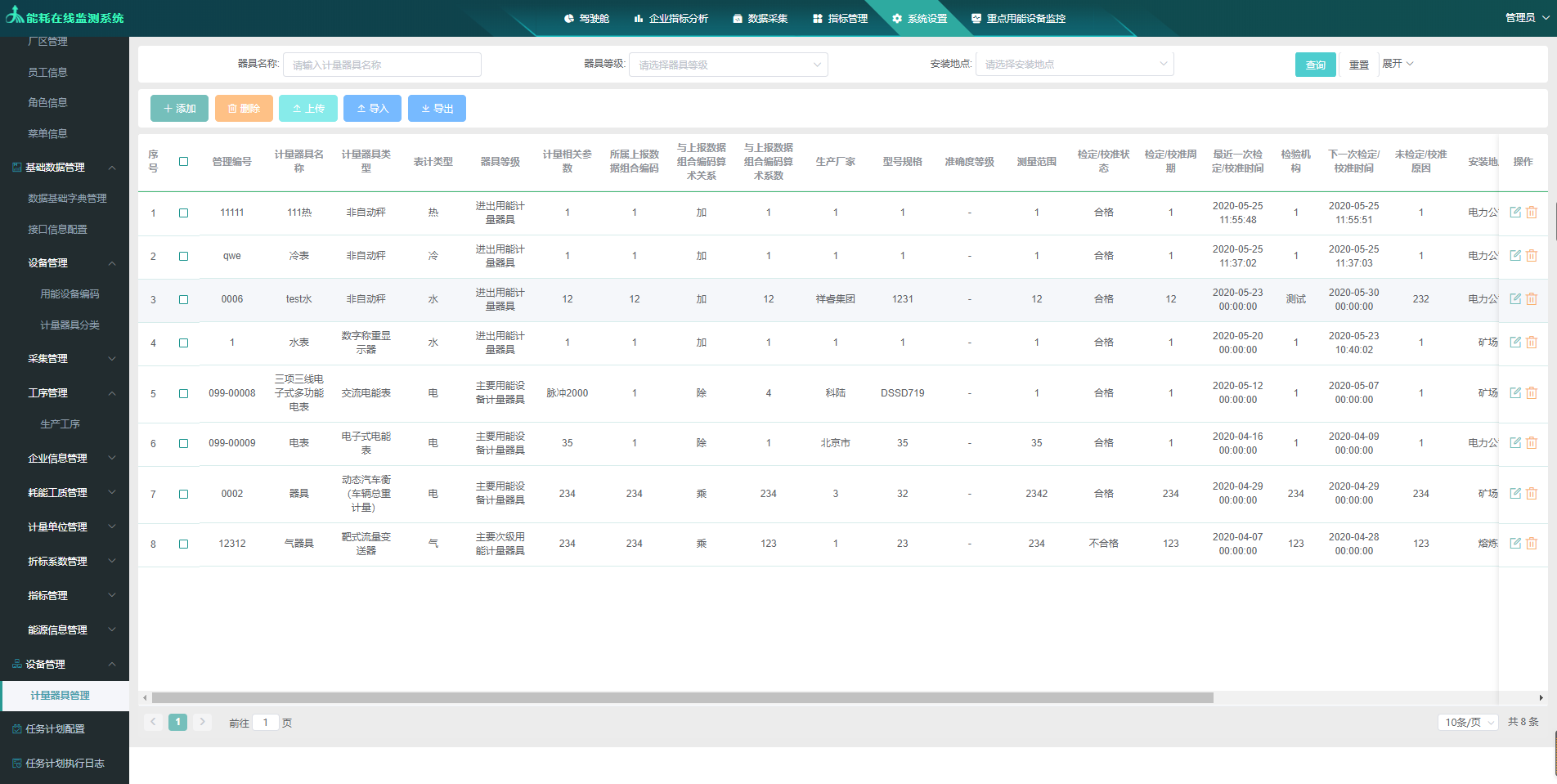The image size is (1557, 784).
Task: Switch to the 数据采集 top menu
Action: point(760,18)
